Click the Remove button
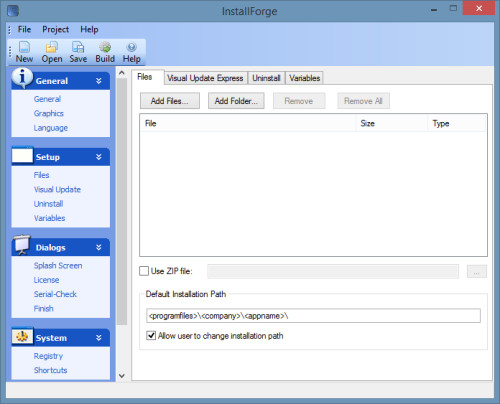The image size is (500, 404). pyautogui.click(x=299, y=101)
